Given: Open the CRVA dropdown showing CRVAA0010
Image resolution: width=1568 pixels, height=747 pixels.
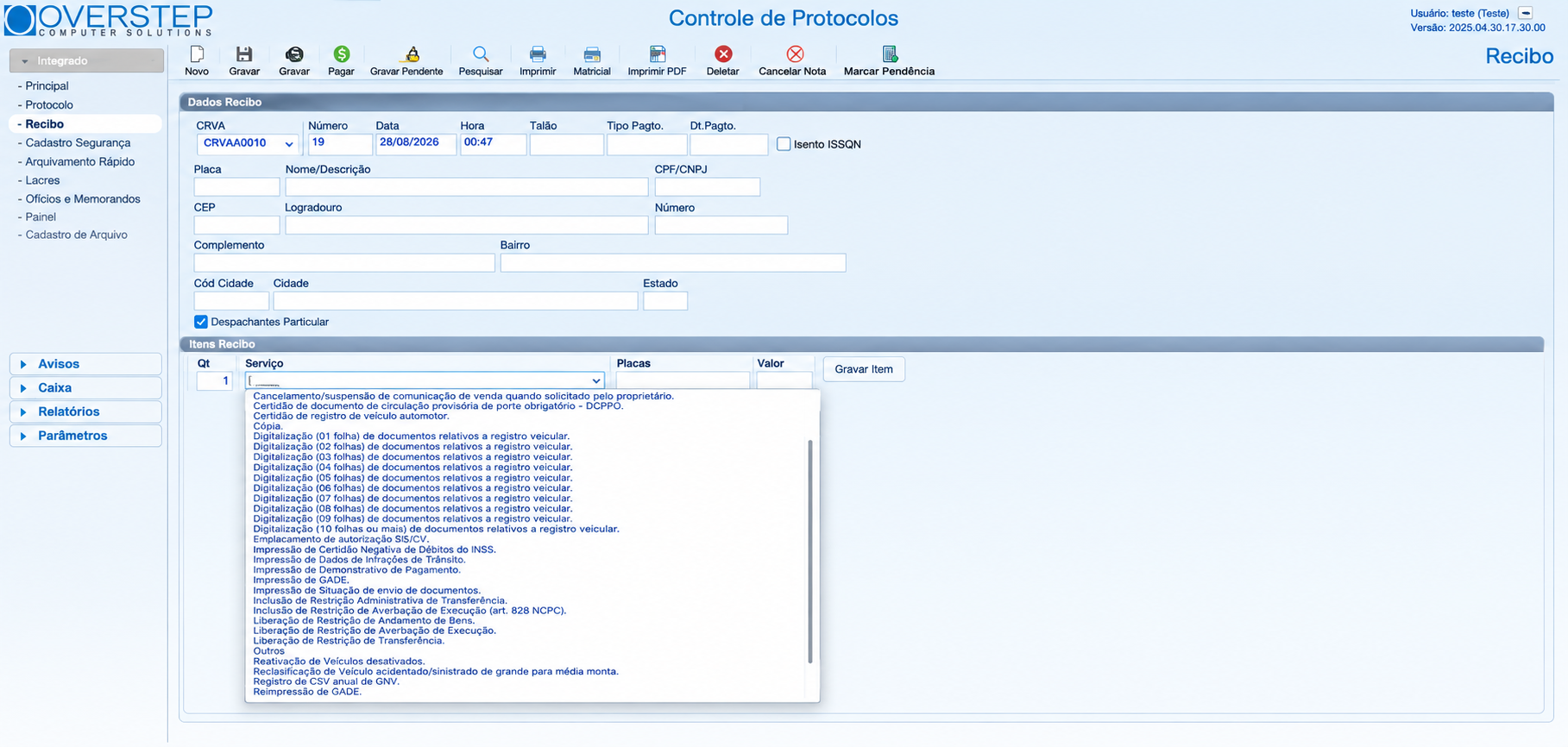Looking at the screenshot, I should (248, 144).
